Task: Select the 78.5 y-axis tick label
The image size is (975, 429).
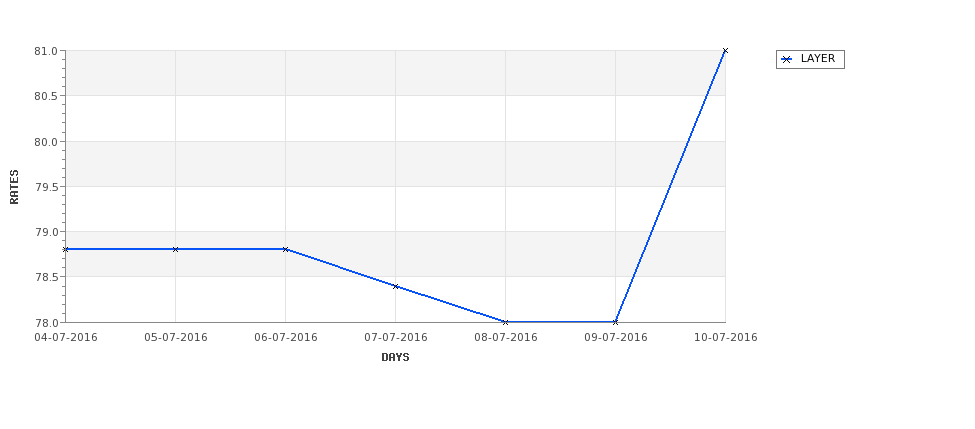Action: click(46, 277)
